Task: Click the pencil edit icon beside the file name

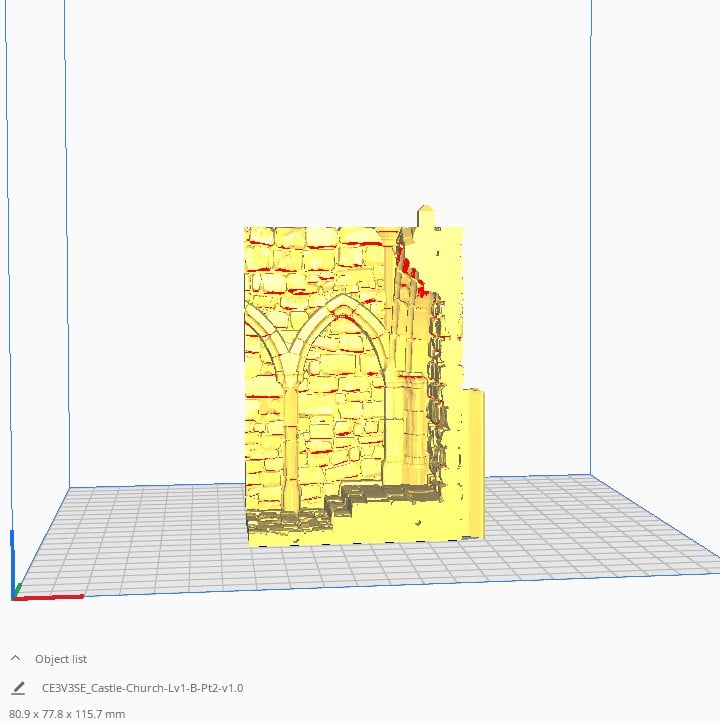Action: 18,688
